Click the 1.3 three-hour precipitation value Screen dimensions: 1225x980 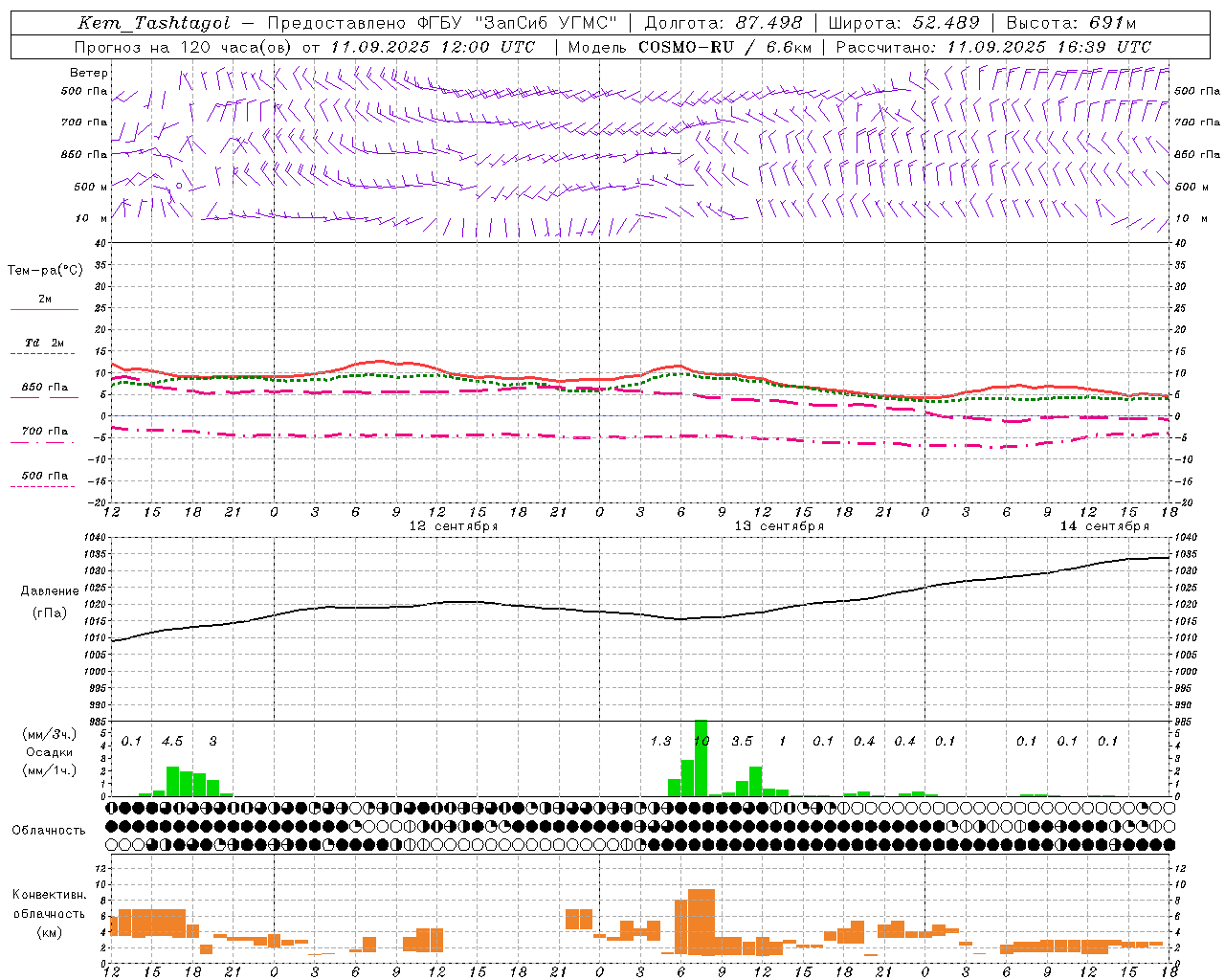click(x=660, y=742)
